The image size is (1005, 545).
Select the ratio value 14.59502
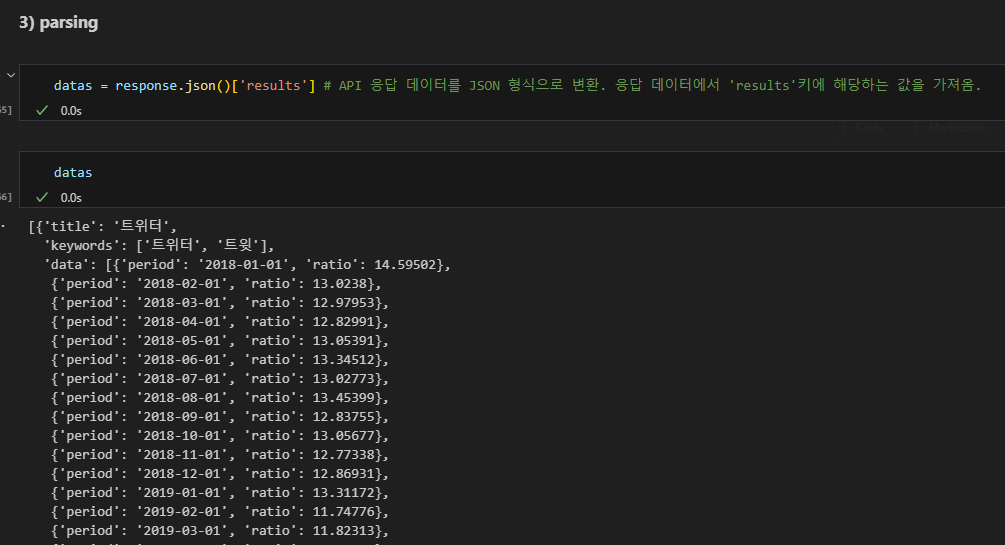pos(405,264)
